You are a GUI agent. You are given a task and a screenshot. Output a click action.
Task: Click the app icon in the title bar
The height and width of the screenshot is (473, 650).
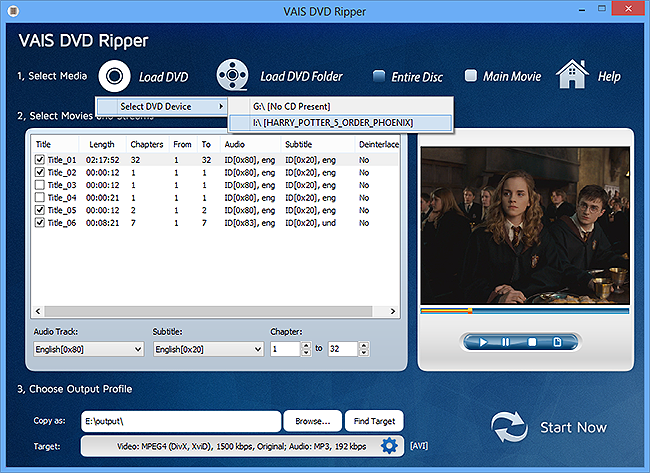pyautogui.click(x=13, y=11)
